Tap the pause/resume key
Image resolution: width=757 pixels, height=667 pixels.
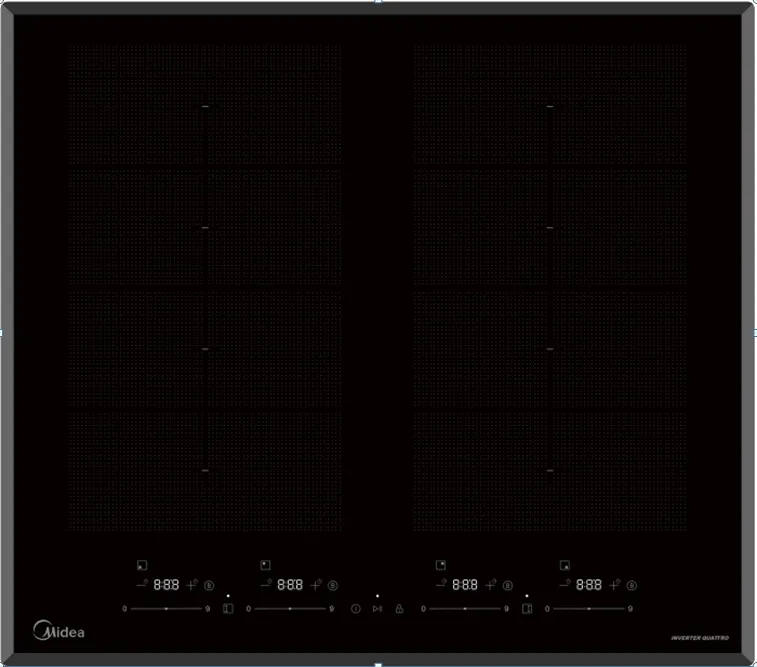(x=377, y=608)
